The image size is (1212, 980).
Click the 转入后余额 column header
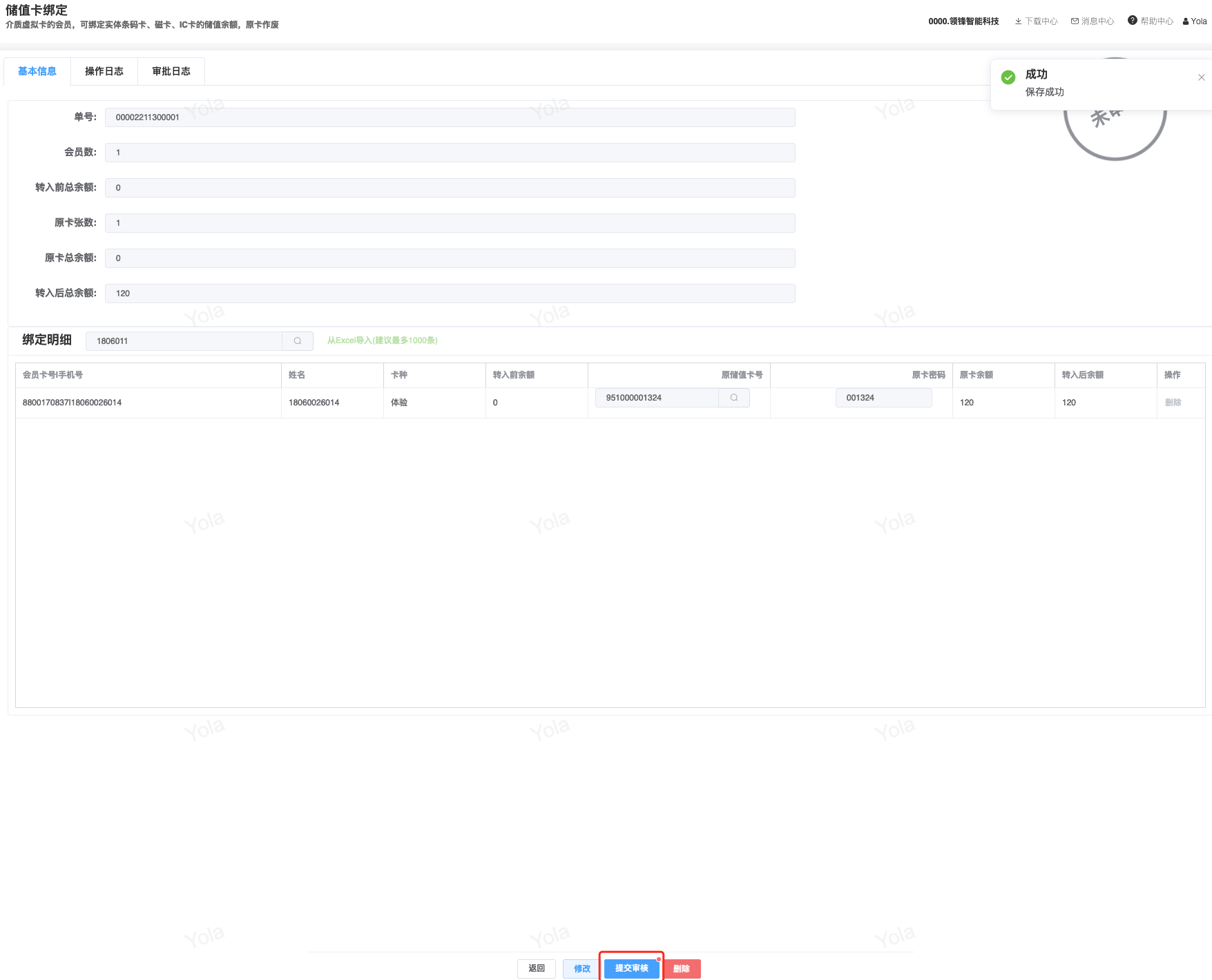click(1083, 375)
